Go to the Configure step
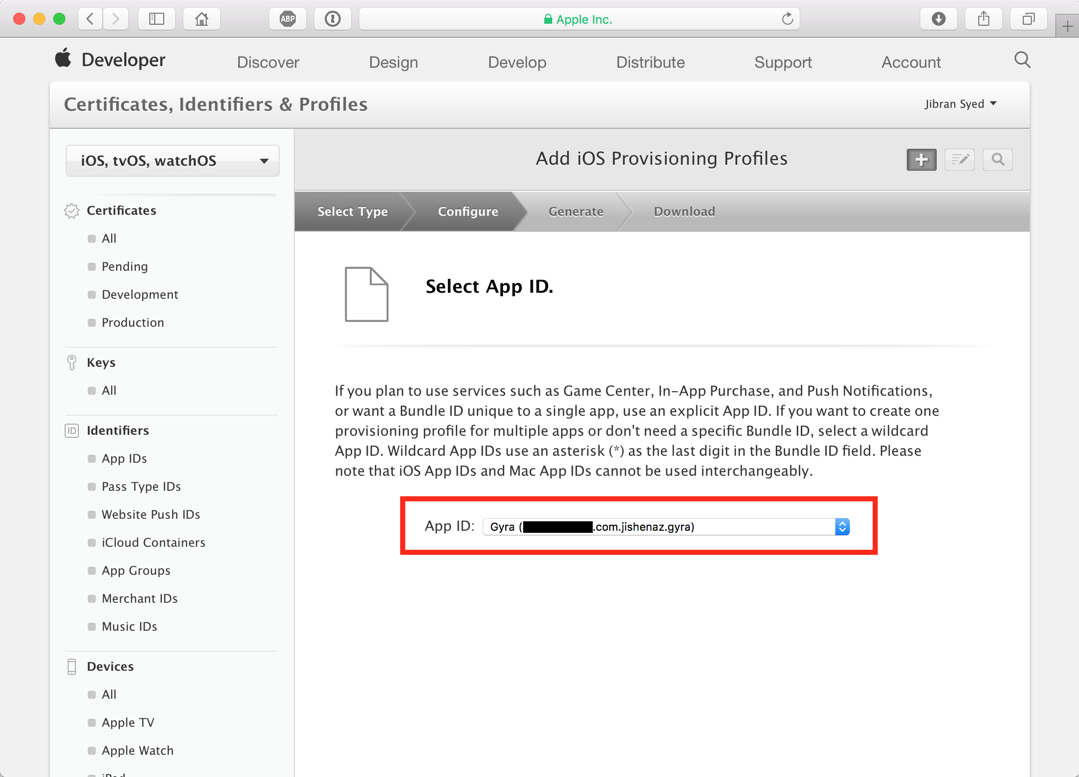Viewport: 1079px width, 777px height. point(468,211)
